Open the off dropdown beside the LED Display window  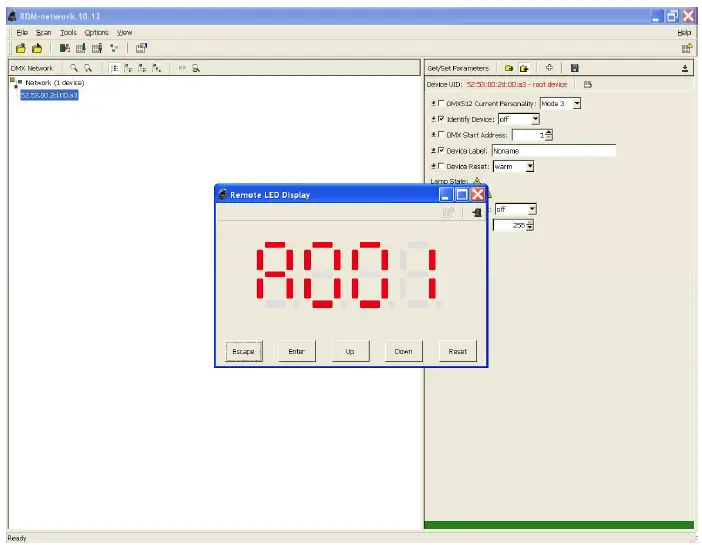531,209
